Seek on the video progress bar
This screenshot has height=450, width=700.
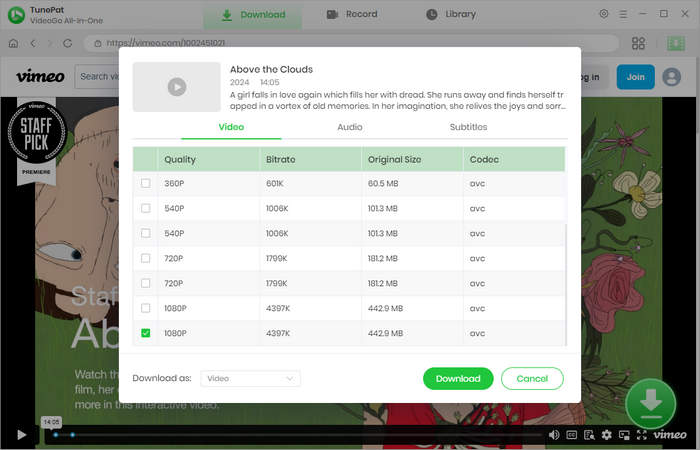pyautogui.click(x=297, y=435)
